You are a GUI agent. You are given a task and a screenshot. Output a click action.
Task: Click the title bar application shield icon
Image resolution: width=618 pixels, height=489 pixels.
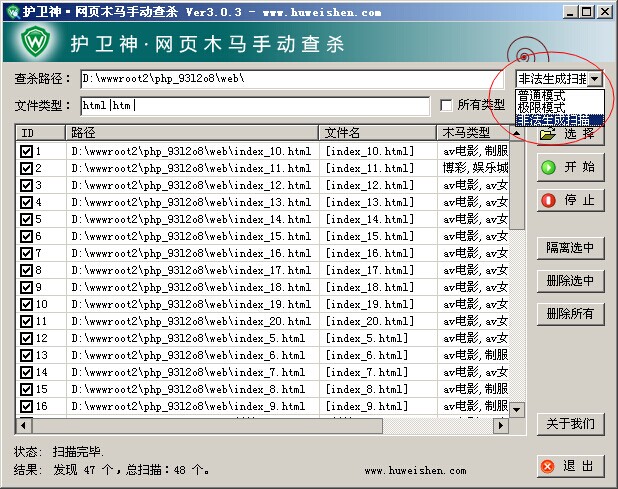tap(11, 12)
